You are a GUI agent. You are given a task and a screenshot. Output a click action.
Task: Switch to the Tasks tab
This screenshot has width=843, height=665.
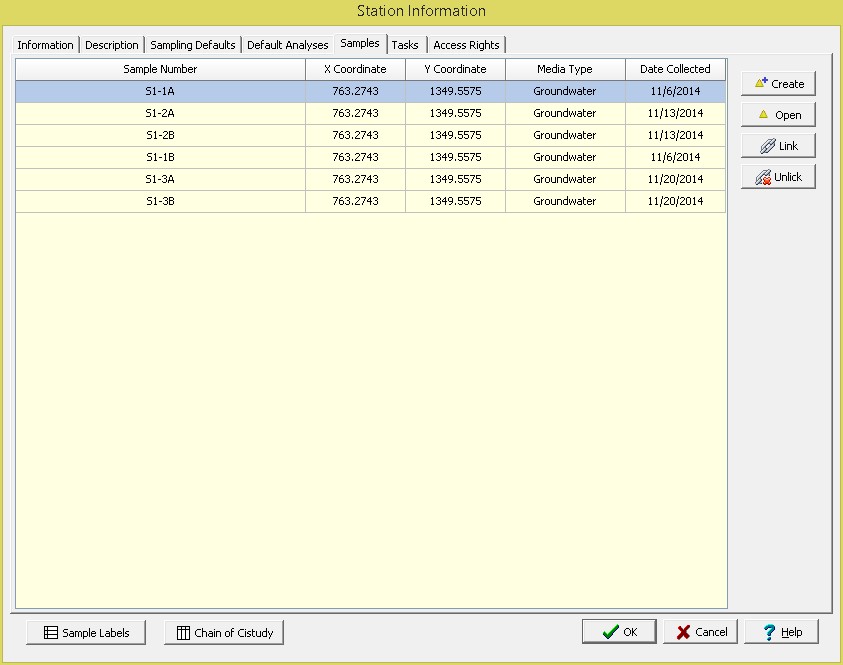405,45
